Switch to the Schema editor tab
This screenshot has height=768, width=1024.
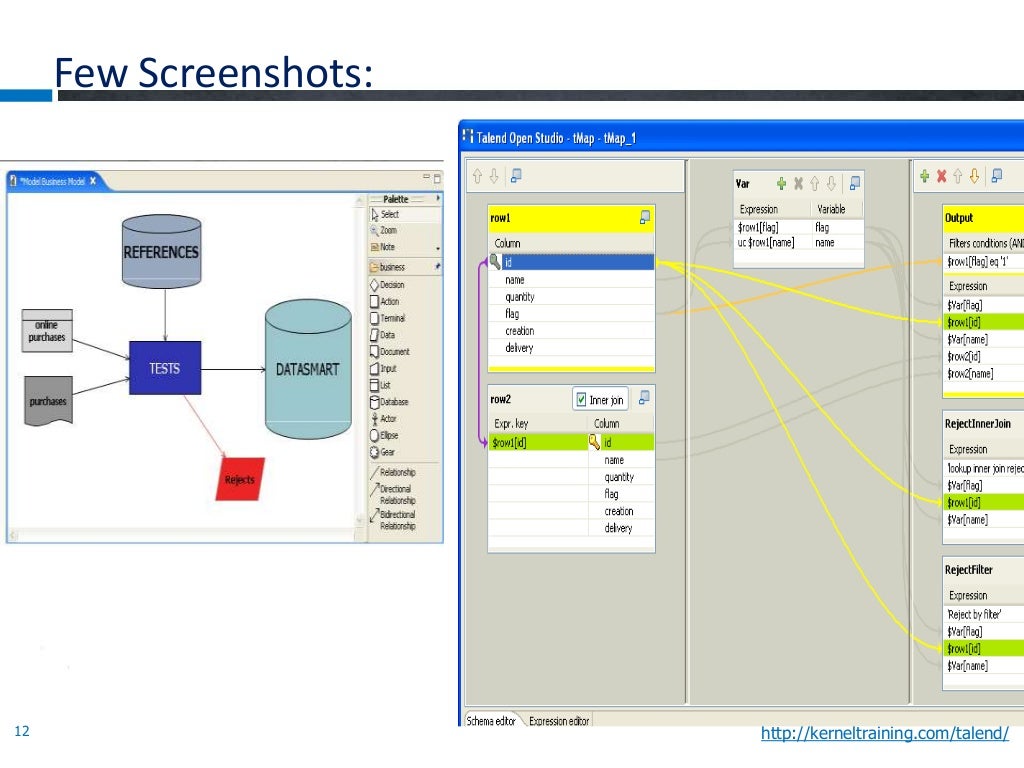click(491, 721)
